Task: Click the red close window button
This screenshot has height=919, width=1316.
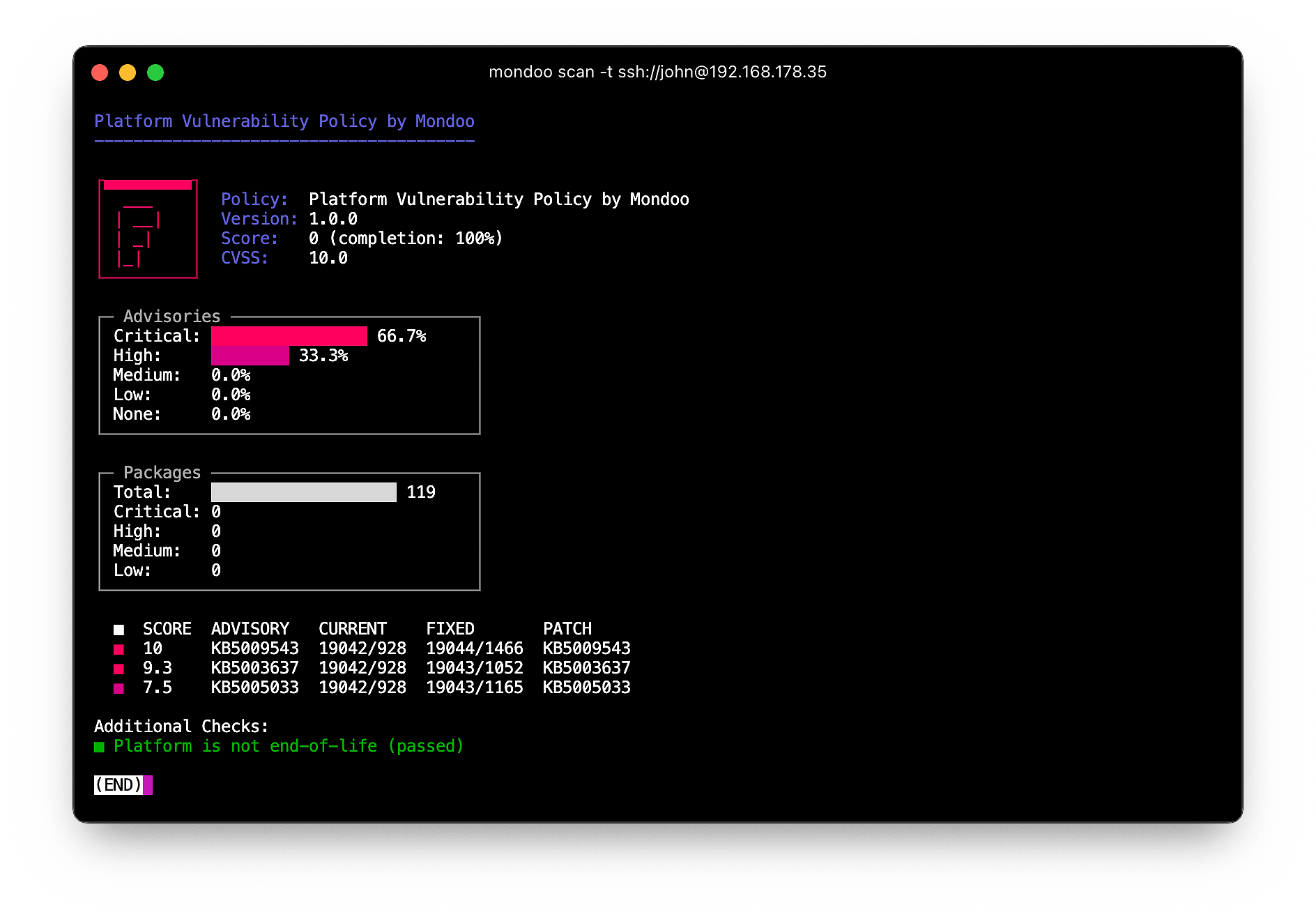Action: [x=100, y=73]
